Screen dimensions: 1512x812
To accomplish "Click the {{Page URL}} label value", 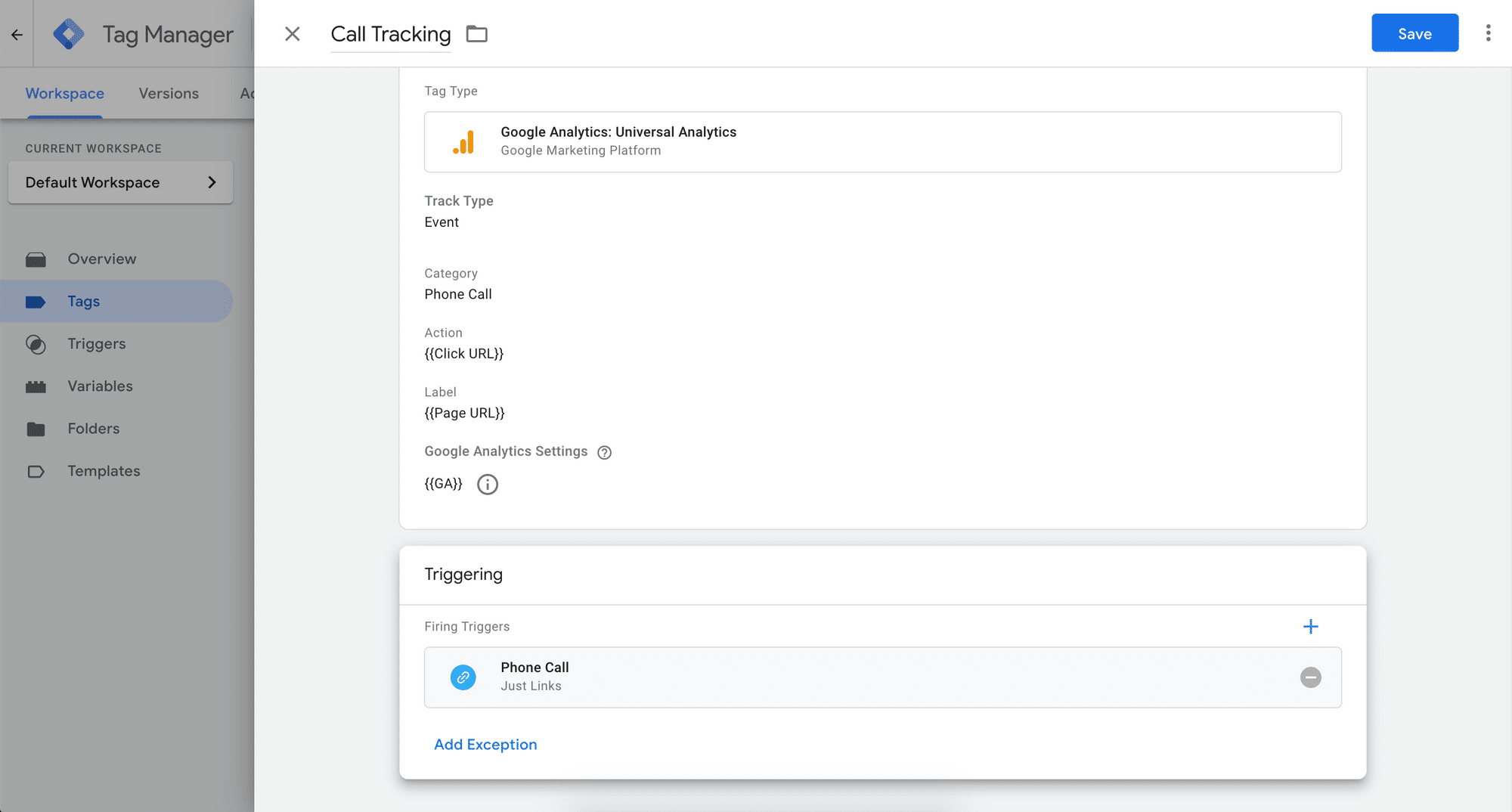I will point(464,414).
